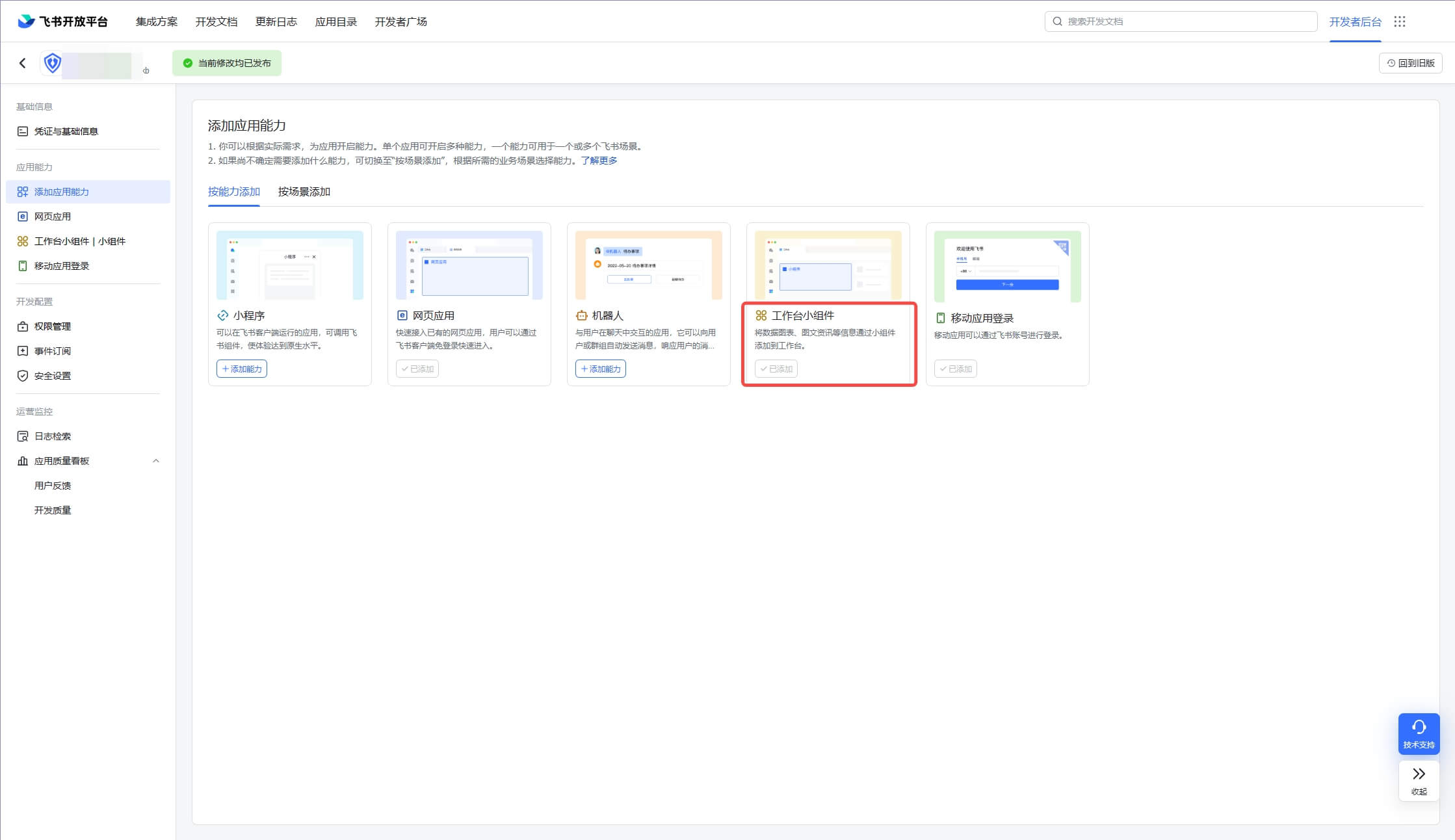Viewport: 1455px width, 840px height.
Task: Click the 工作台小组件 preview thumbnail
Action: pyautogui.click(x=828, y=265)
